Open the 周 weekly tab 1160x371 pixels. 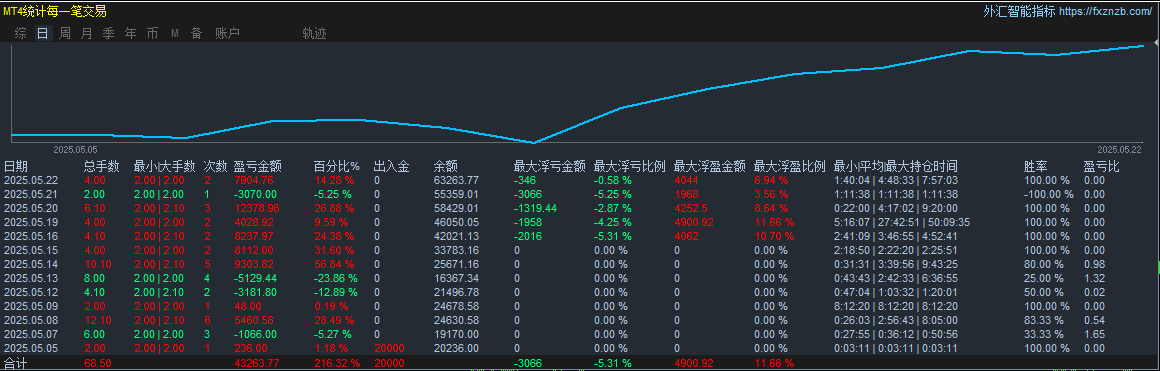(65, 33)
